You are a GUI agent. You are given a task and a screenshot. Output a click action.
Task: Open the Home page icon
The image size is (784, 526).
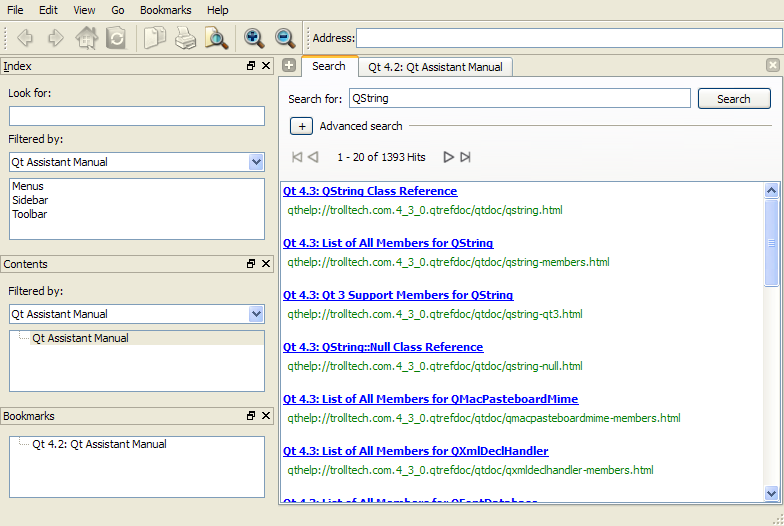coord(86,38)
